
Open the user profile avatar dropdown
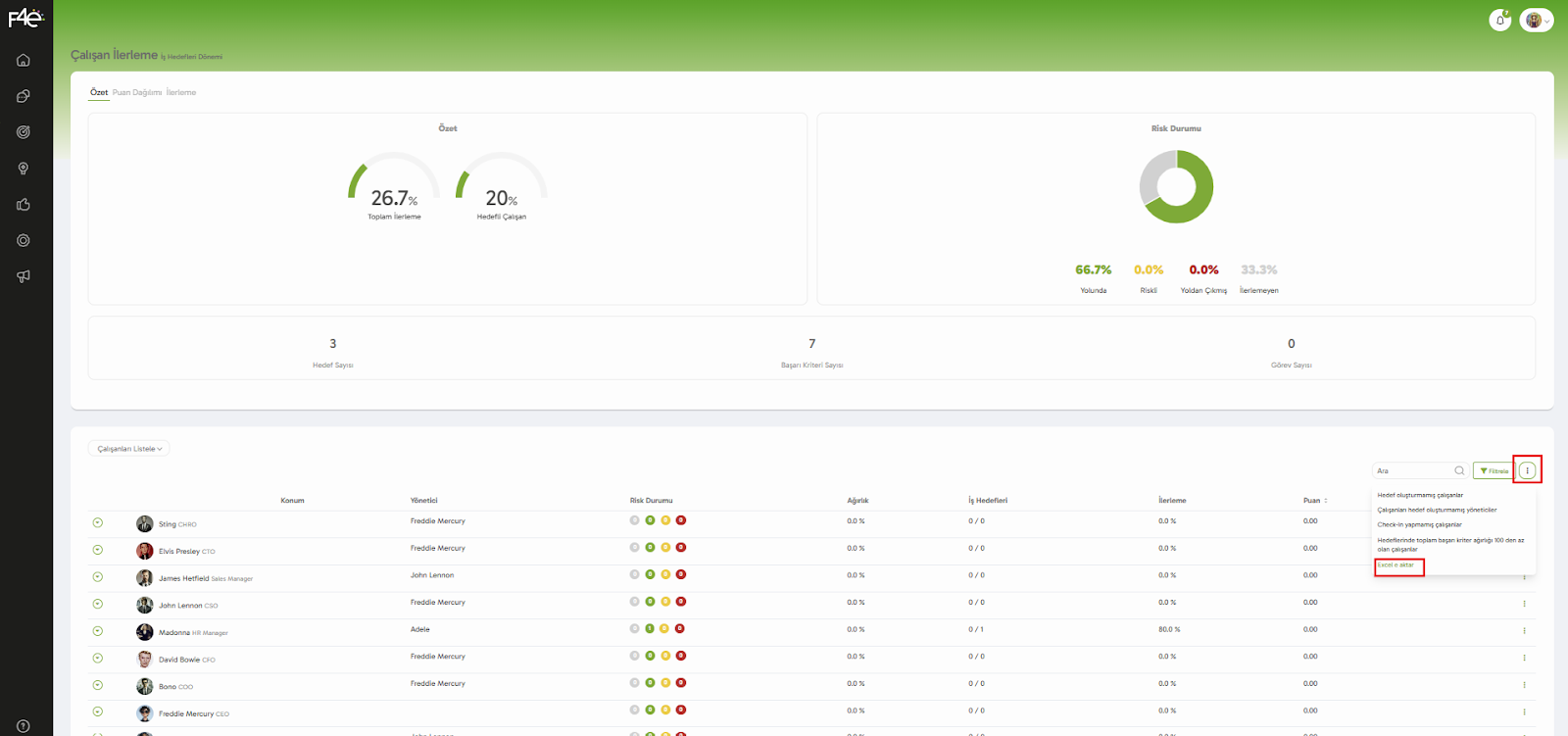coord(1536,21)
